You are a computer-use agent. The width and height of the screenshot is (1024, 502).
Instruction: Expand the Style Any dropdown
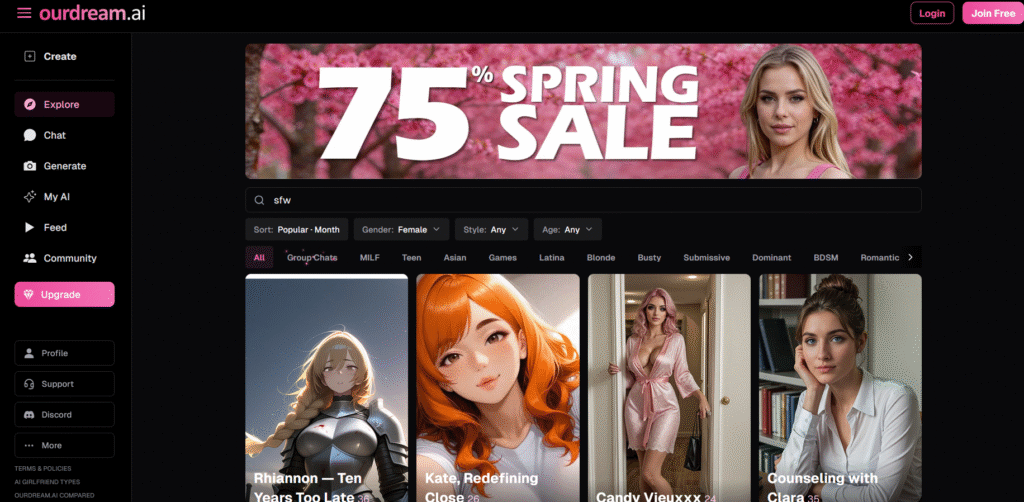[x=491, y=230]
